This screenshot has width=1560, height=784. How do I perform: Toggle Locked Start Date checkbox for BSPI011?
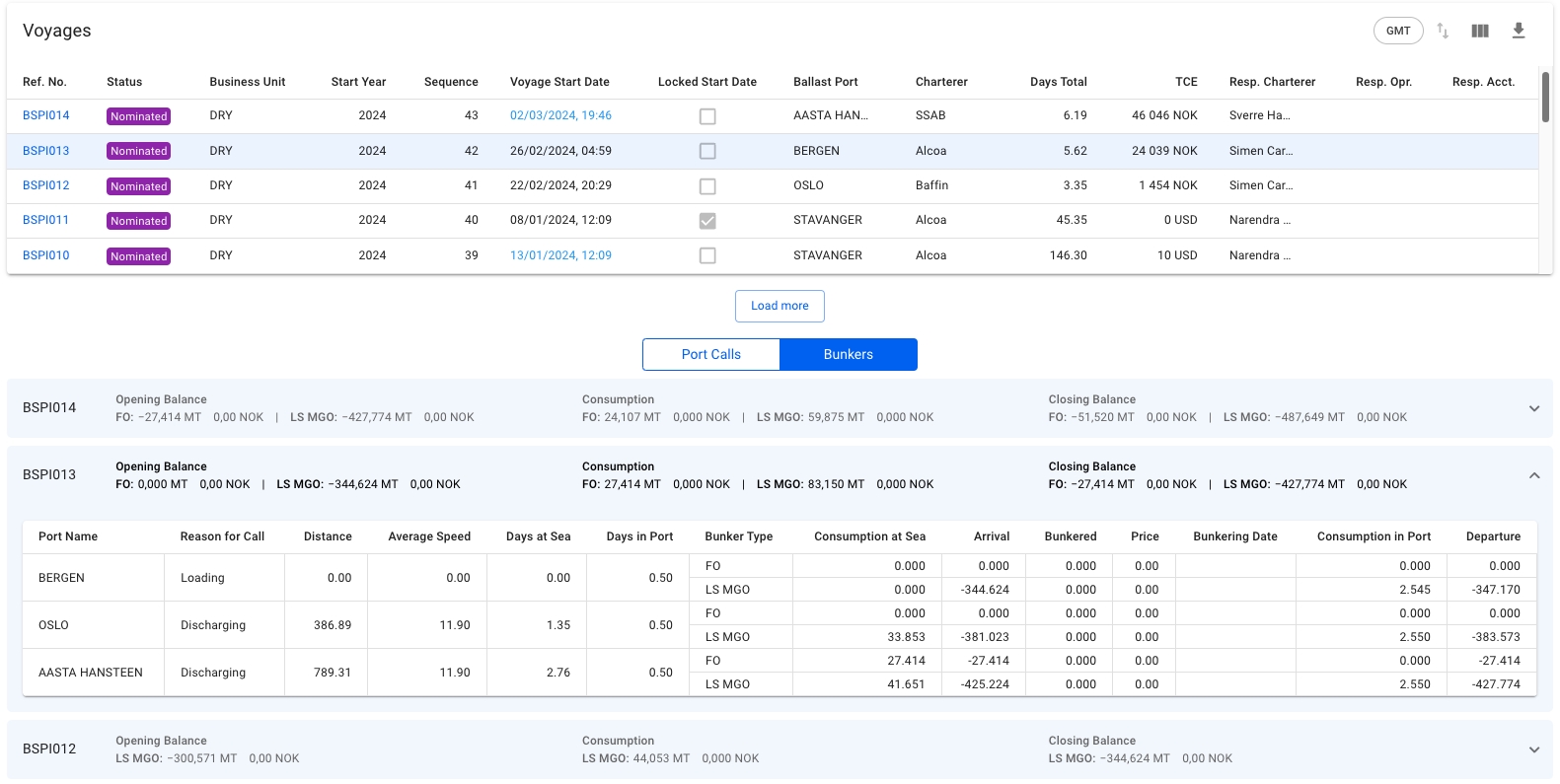tap(707, 221)
